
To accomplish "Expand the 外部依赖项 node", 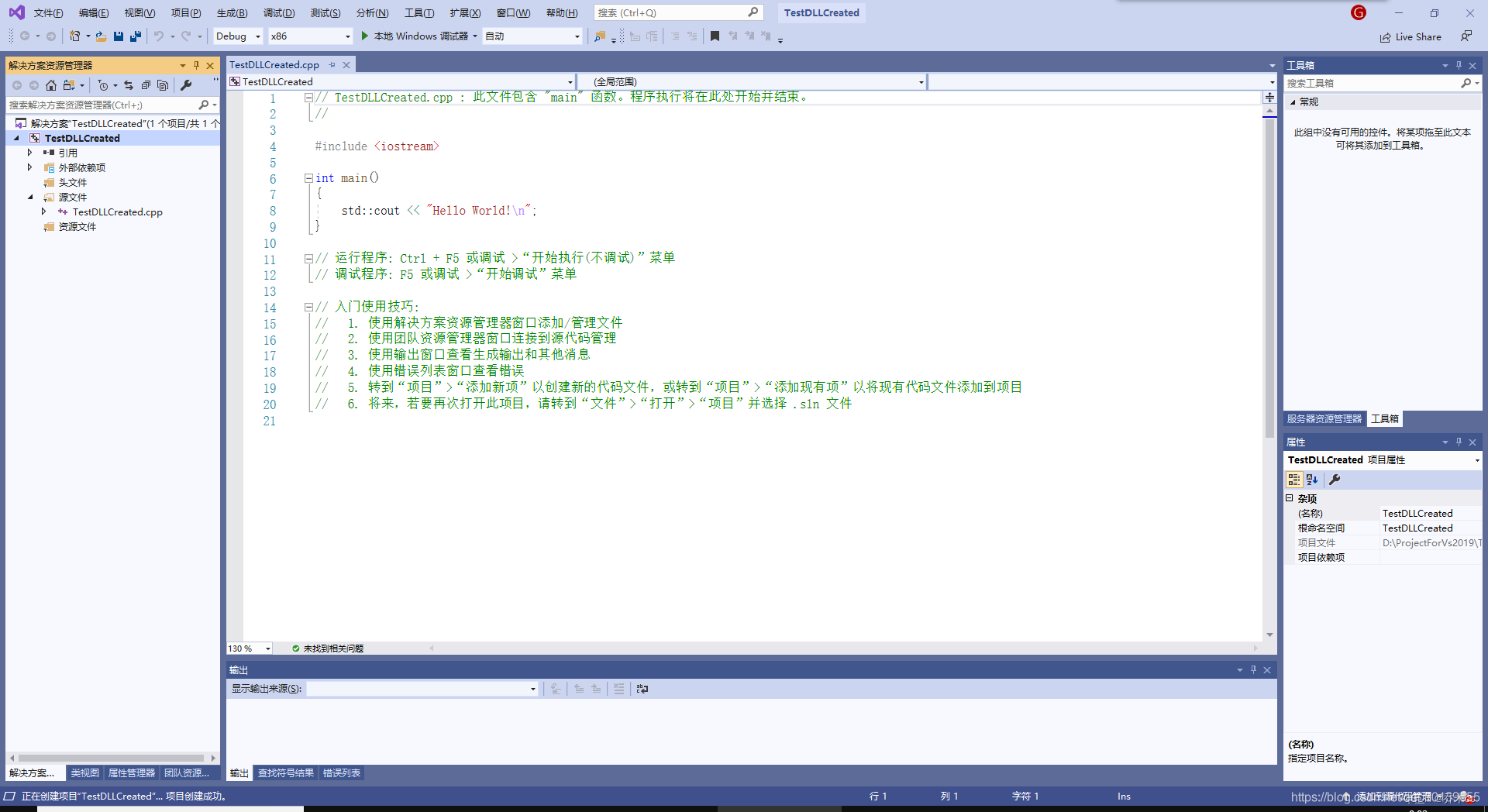I will (29, 167).
